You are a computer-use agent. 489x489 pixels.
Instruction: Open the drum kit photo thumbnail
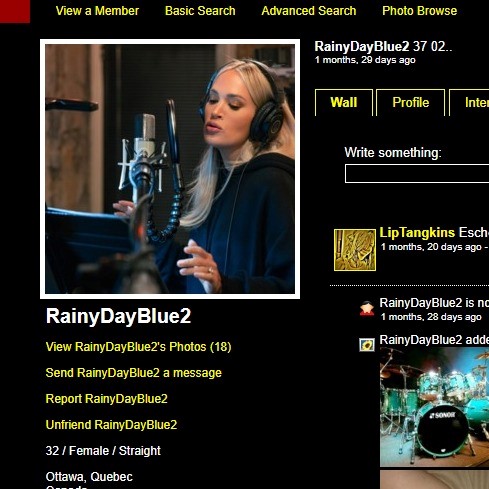pos(434,407)
